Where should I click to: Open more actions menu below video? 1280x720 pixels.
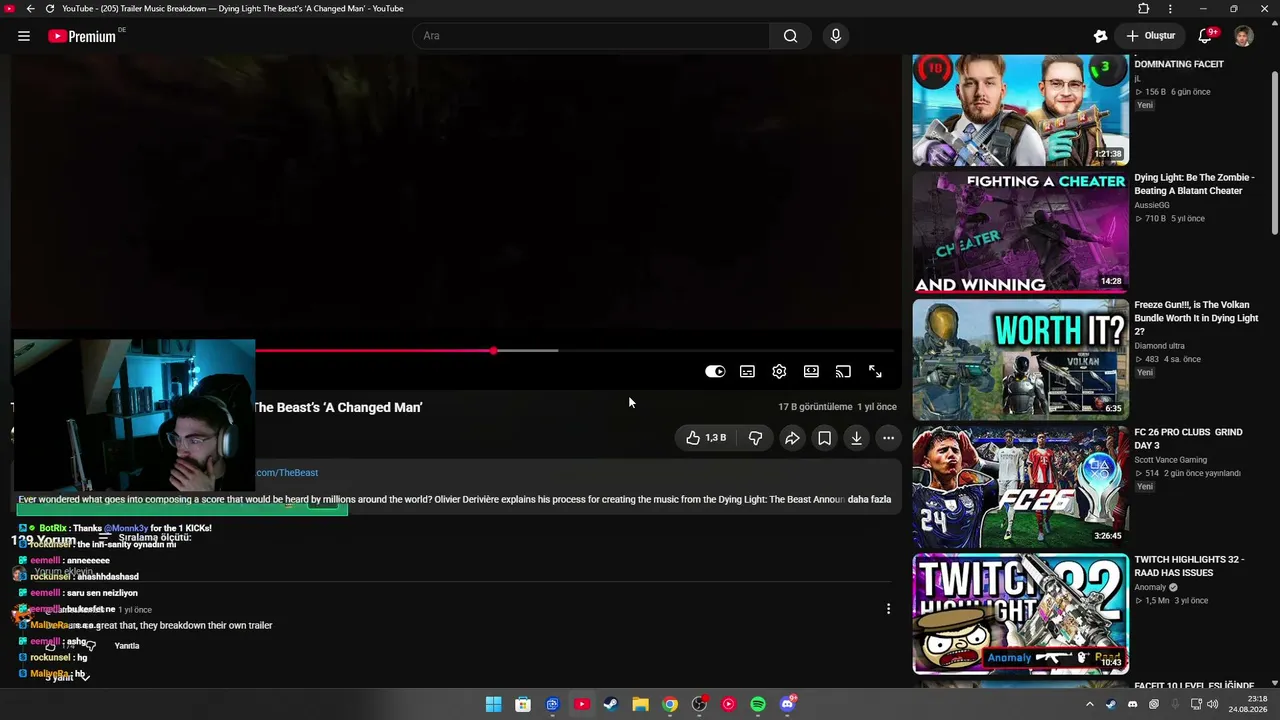888,438
